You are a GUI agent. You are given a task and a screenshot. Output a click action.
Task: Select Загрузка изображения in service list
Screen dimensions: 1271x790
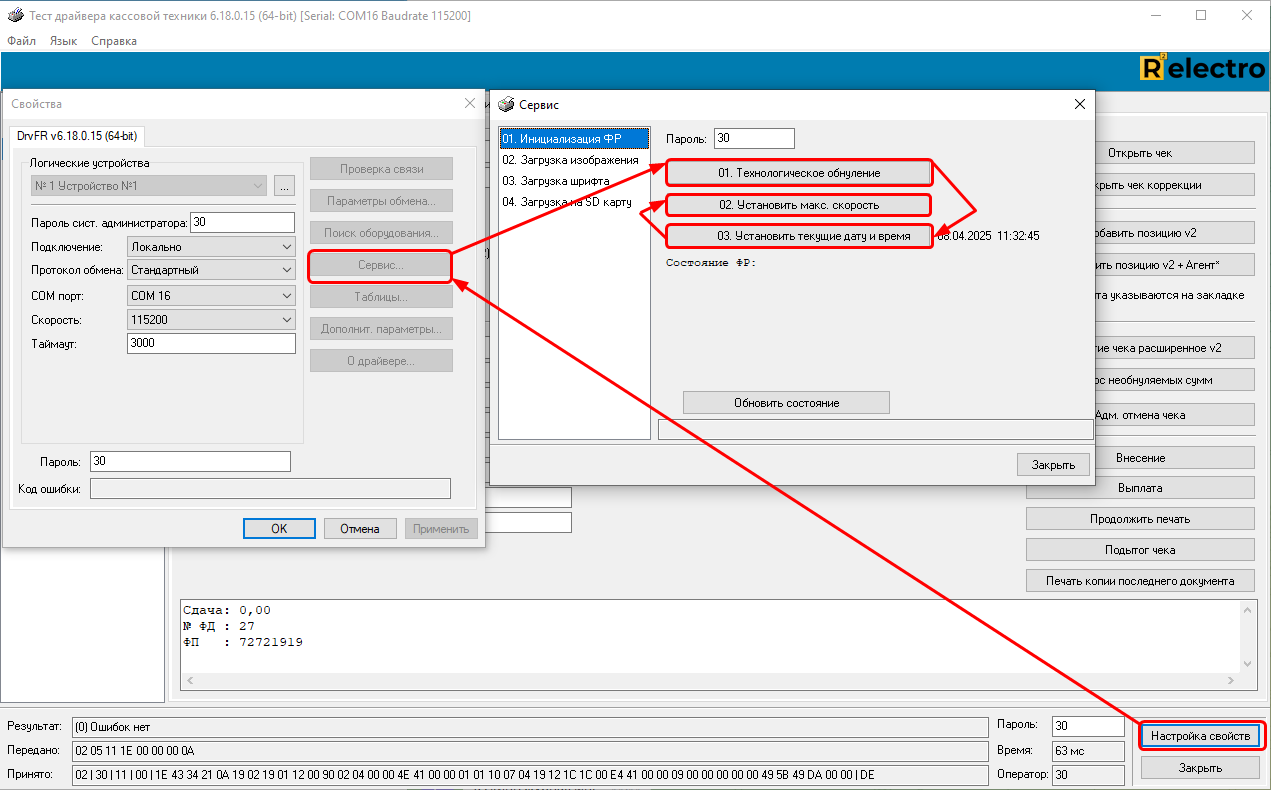click(570, 160)
